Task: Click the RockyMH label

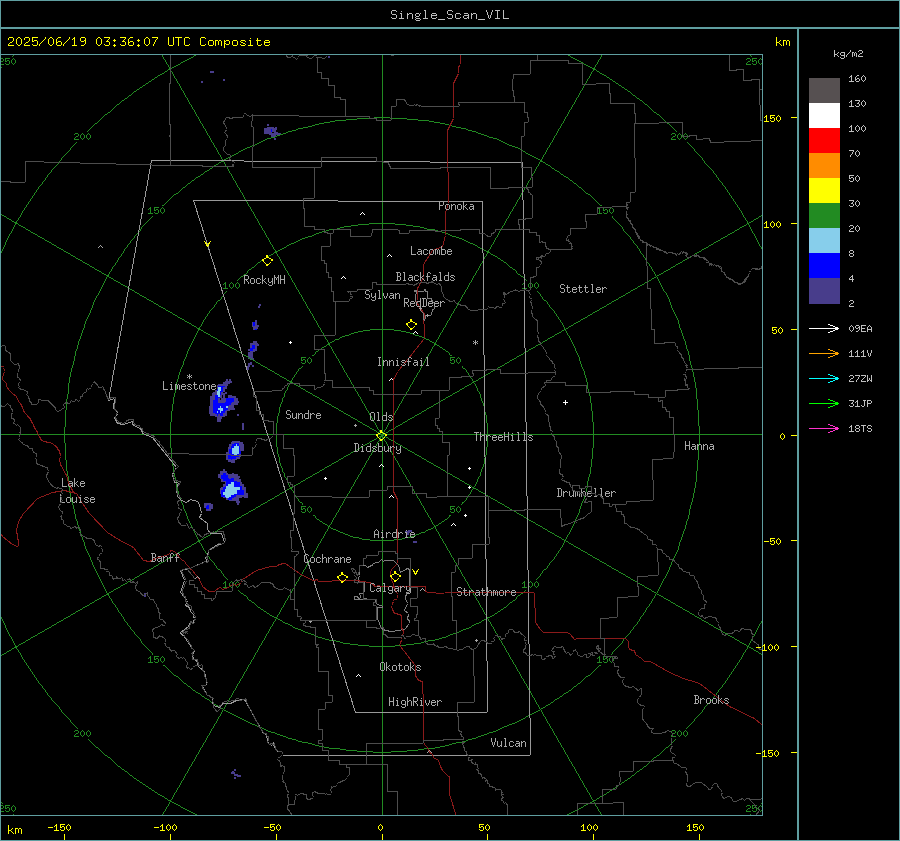Action: pos(264,280)
